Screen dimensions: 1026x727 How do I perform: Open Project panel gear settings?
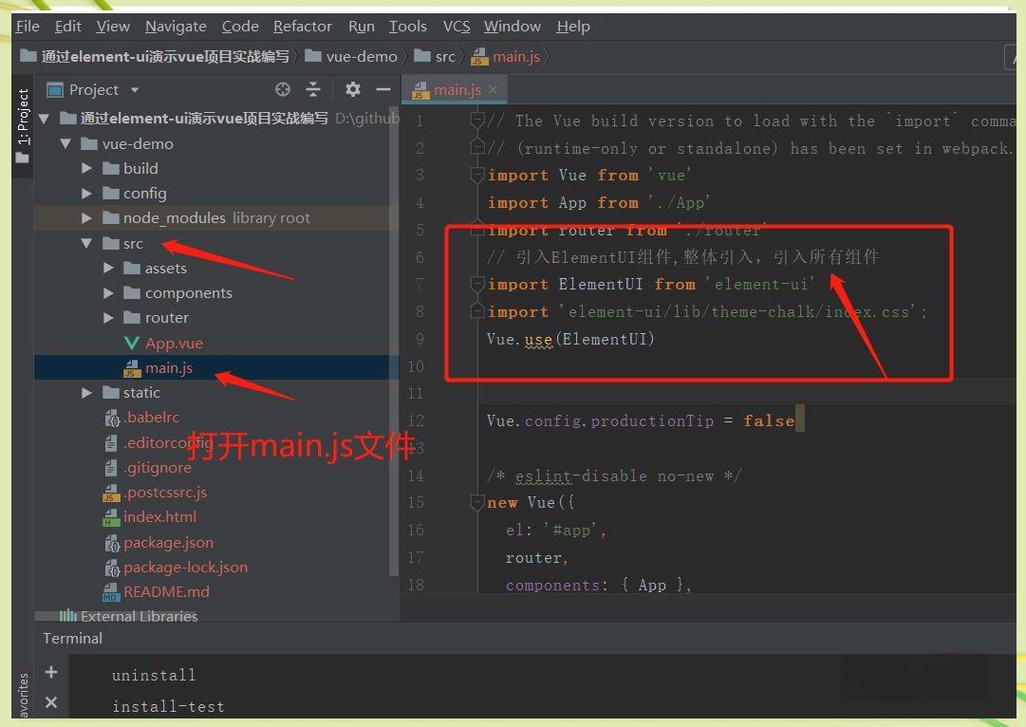pos(352,90)
